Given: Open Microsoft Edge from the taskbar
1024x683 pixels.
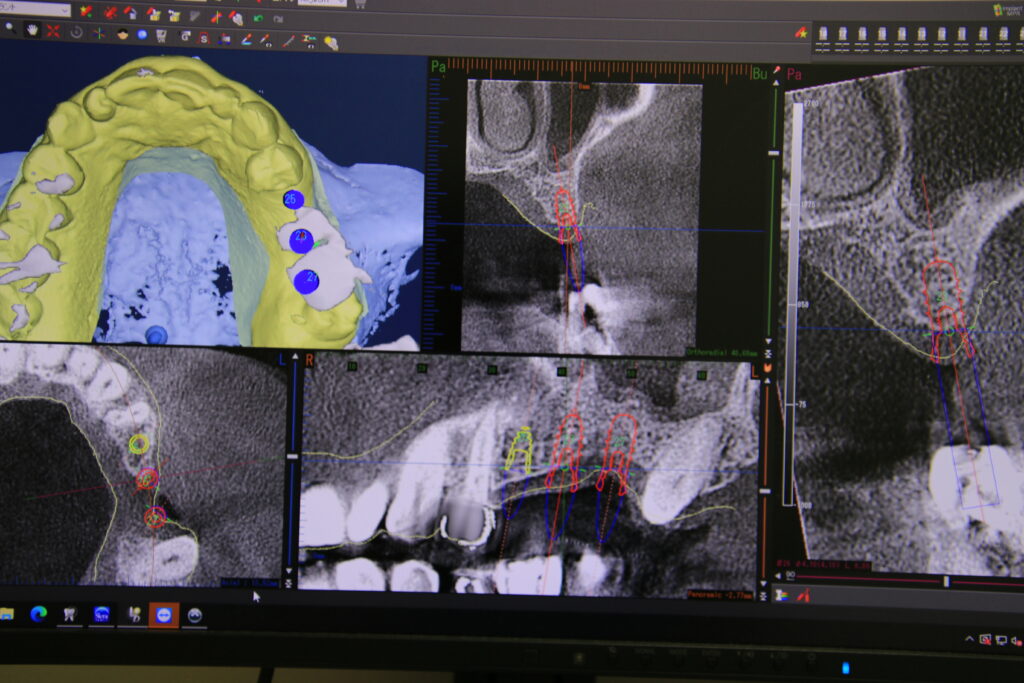Looking at the screenshot, I should click(39, 614).
